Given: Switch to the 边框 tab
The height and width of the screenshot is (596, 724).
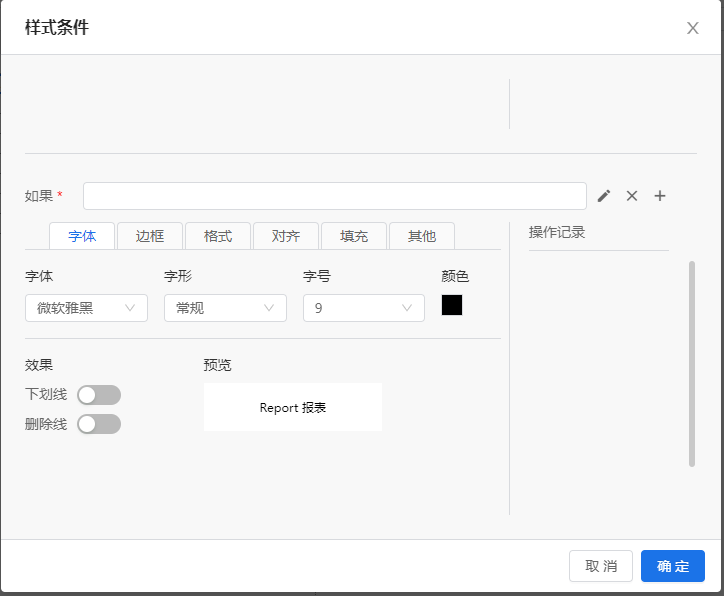Looking at the screenshot, I should click(x=150, y=236).
